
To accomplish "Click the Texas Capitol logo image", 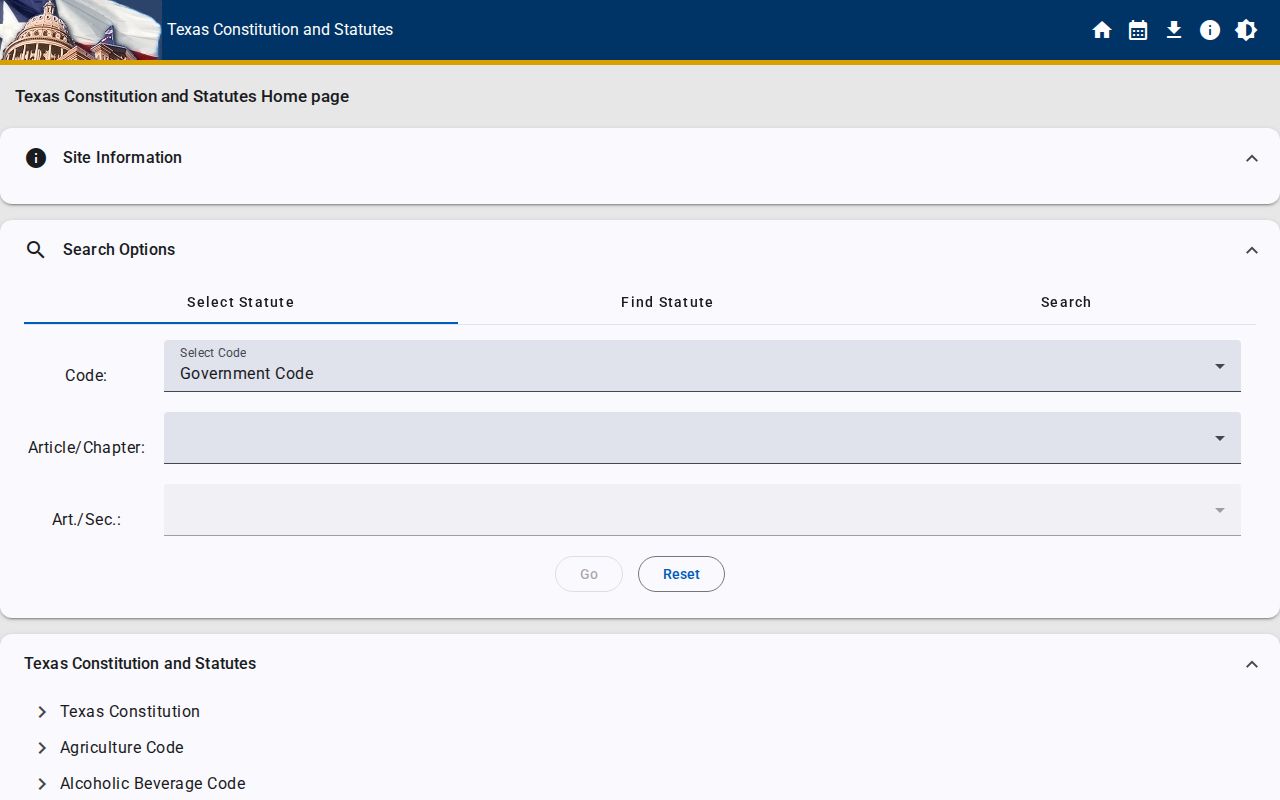I will (x=81, y=30).
